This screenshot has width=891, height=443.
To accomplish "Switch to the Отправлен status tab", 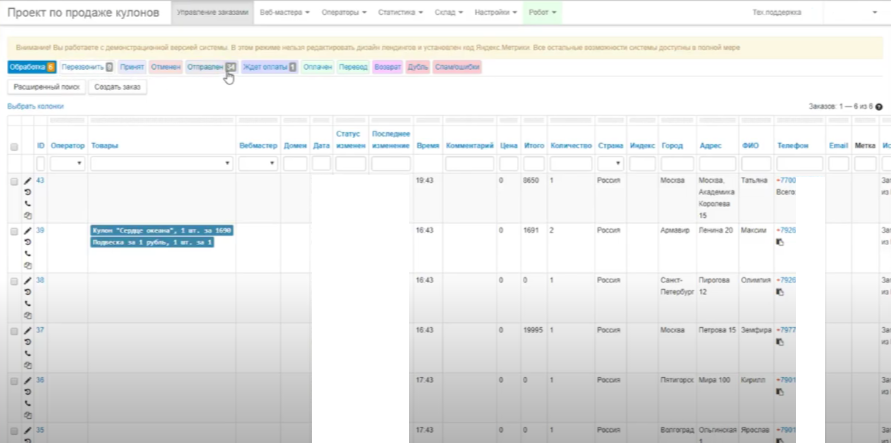I will (x=205, y=67).
